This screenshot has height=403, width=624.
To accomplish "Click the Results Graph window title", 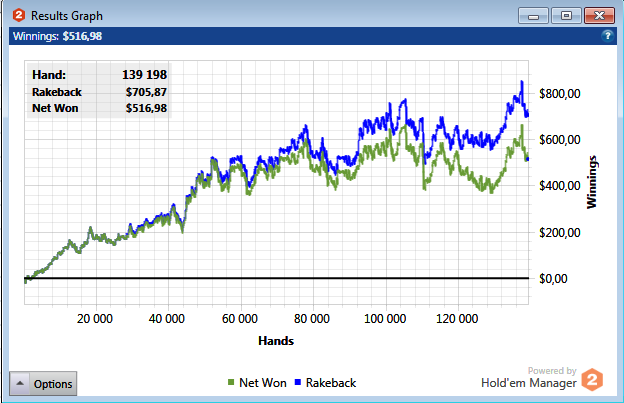I will coord(67,16).
